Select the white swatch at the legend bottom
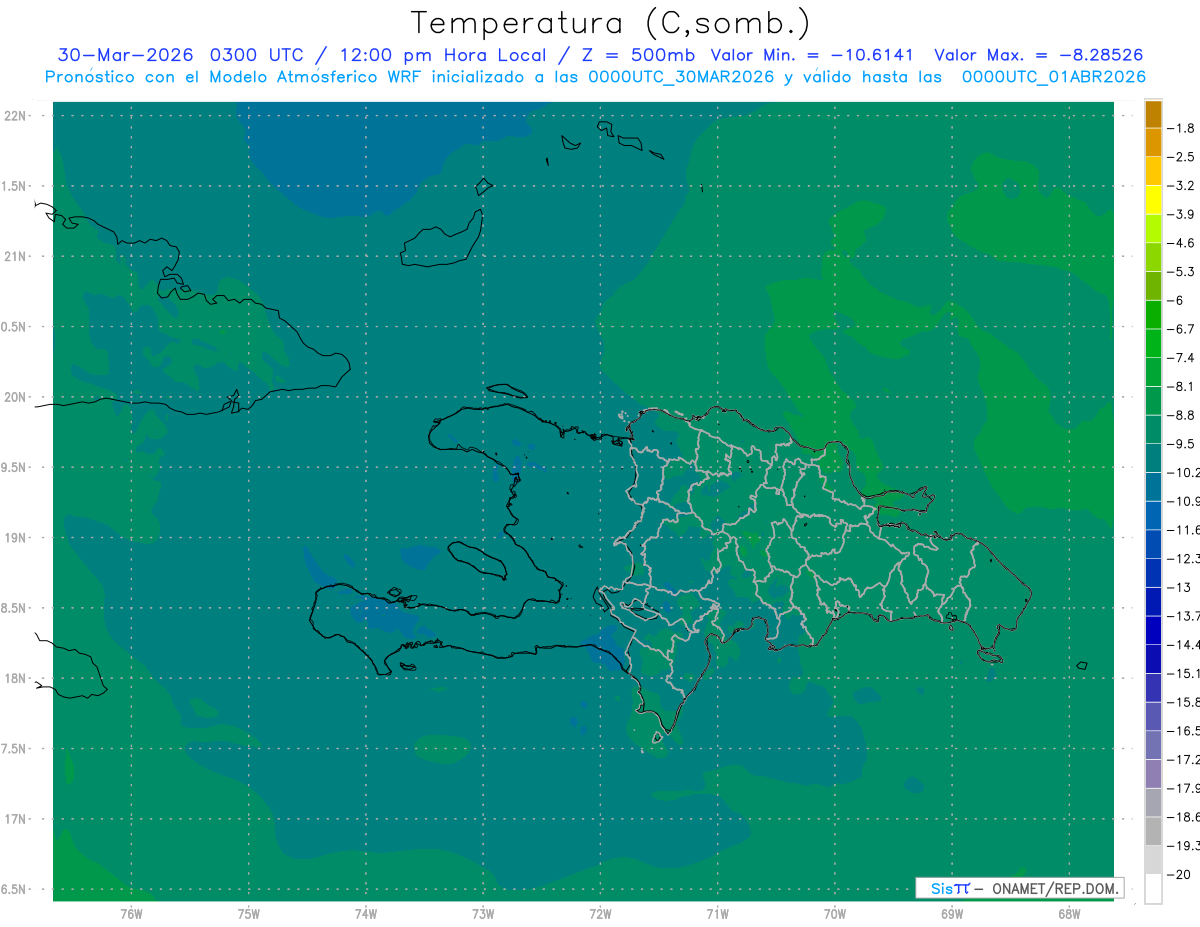 tap(1153, 889)
